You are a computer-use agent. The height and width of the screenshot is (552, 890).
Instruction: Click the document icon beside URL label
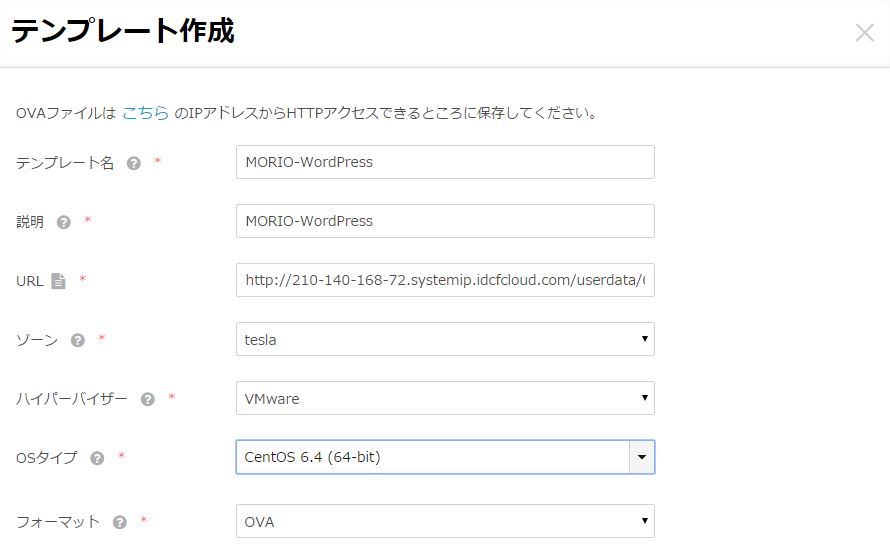[59, 281]
